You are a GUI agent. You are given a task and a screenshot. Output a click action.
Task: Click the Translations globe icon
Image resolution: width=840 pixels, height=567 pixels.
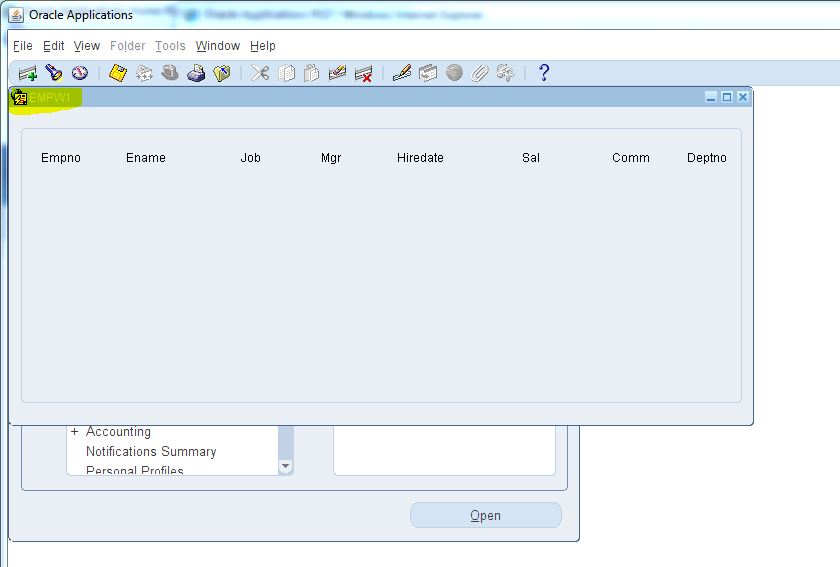[x=454, y=72]
